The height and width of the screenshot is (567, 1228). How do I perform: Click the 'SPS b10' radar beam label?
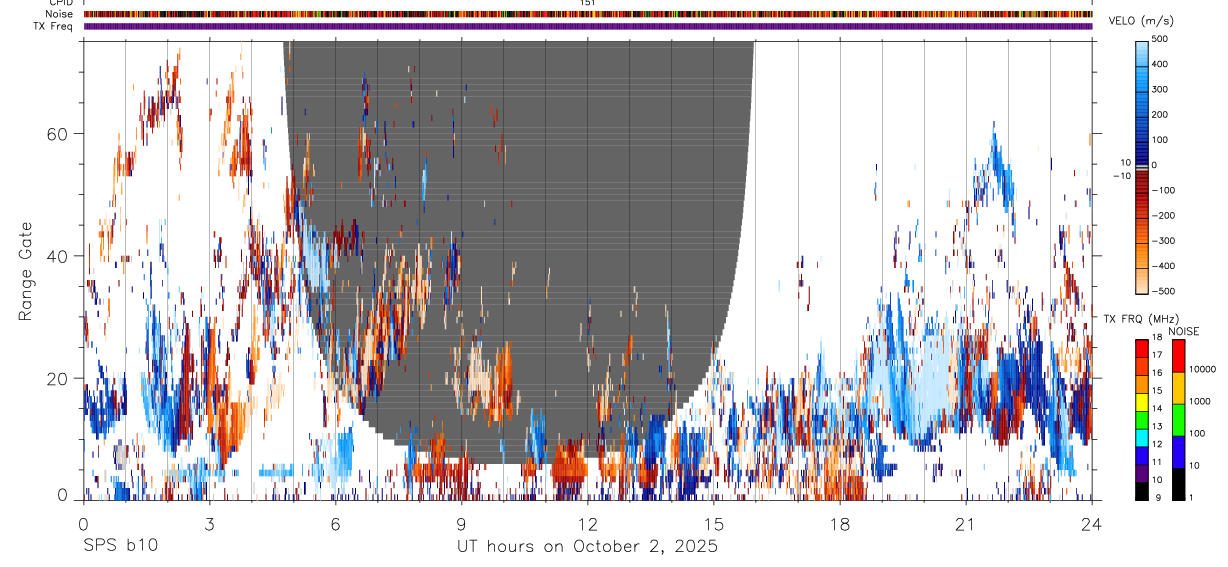tap(120, 546)
